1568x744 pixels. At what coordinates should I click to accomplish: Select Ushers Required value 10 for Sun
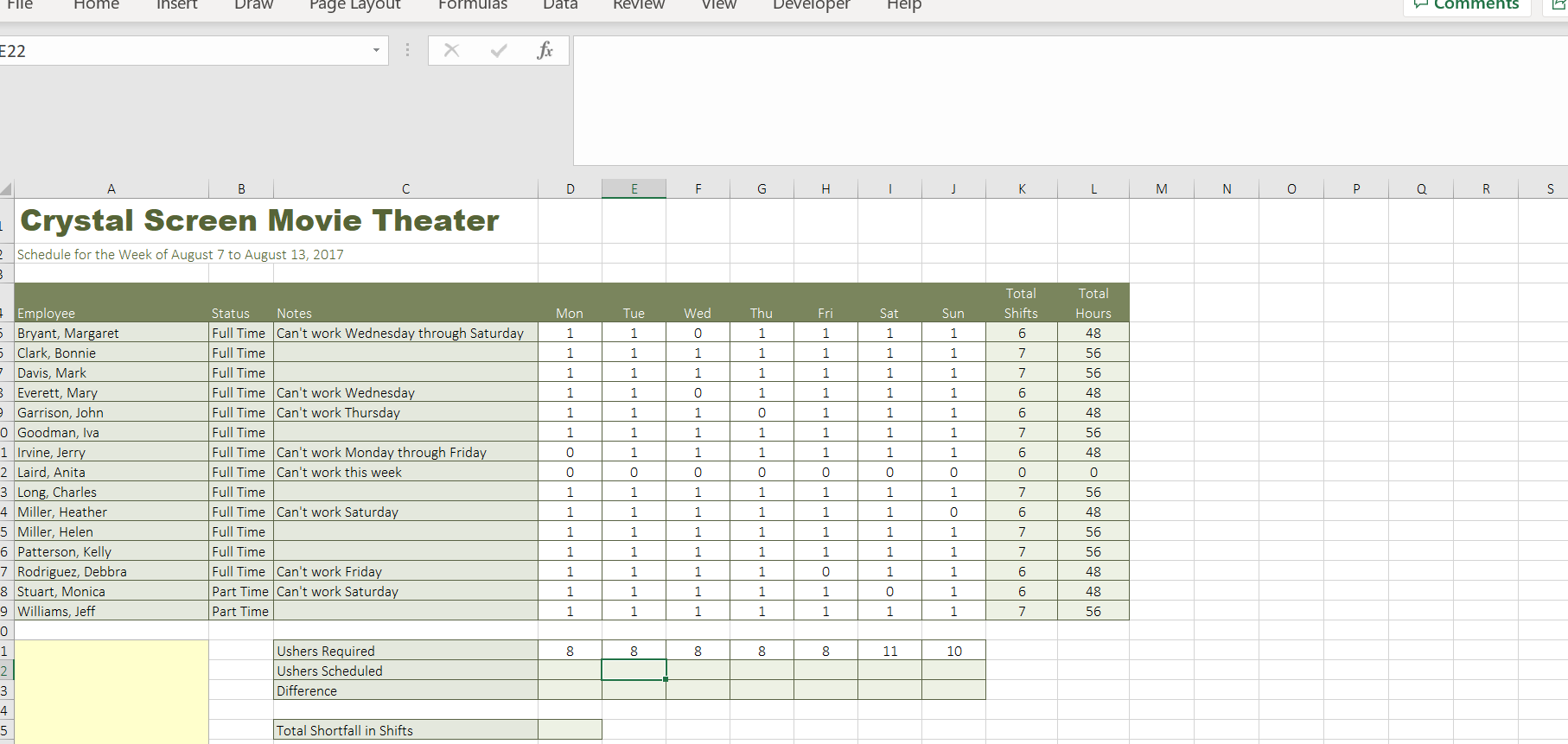tap(953, 651)
